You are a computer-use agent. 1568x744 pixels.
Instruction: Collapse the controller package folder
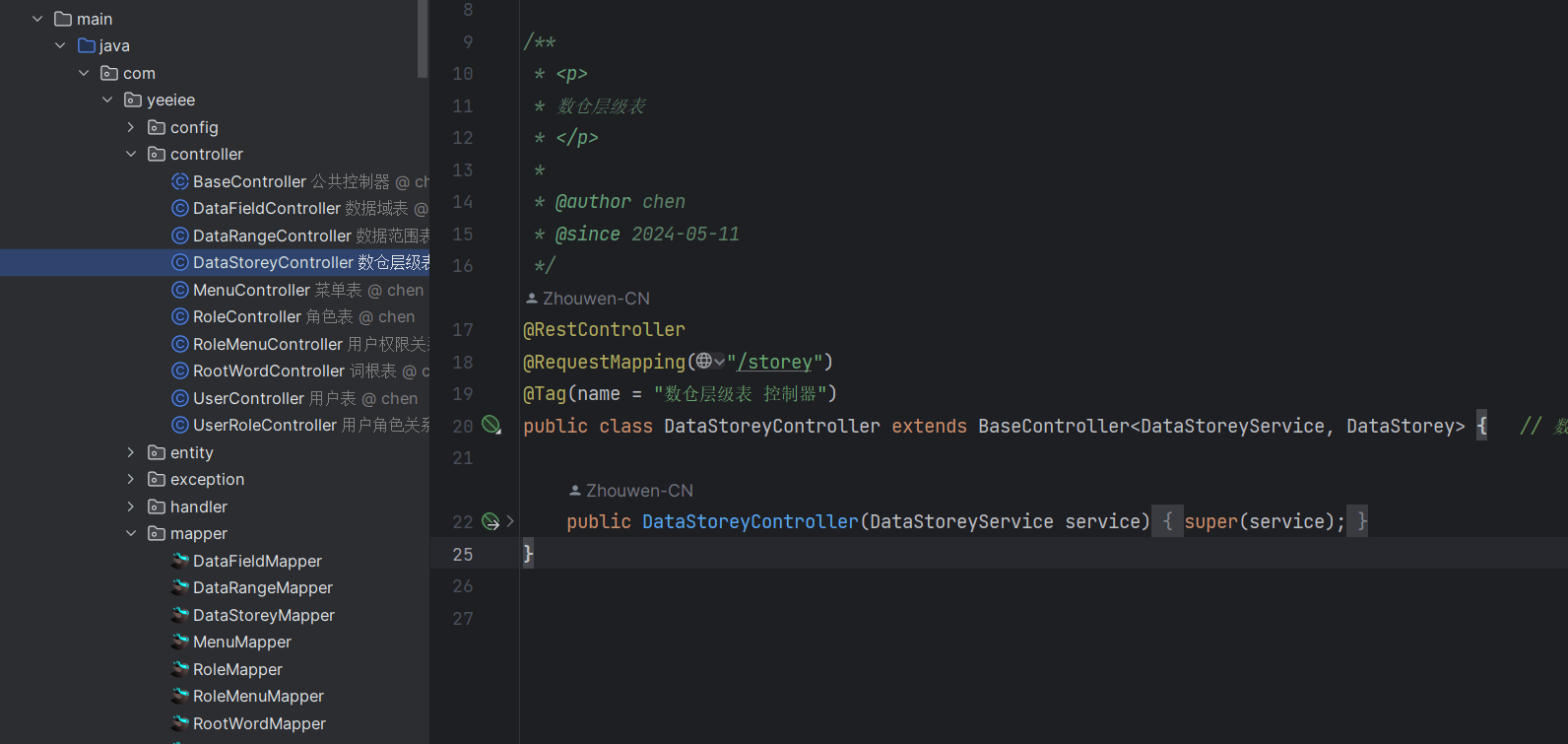point(131,154)
